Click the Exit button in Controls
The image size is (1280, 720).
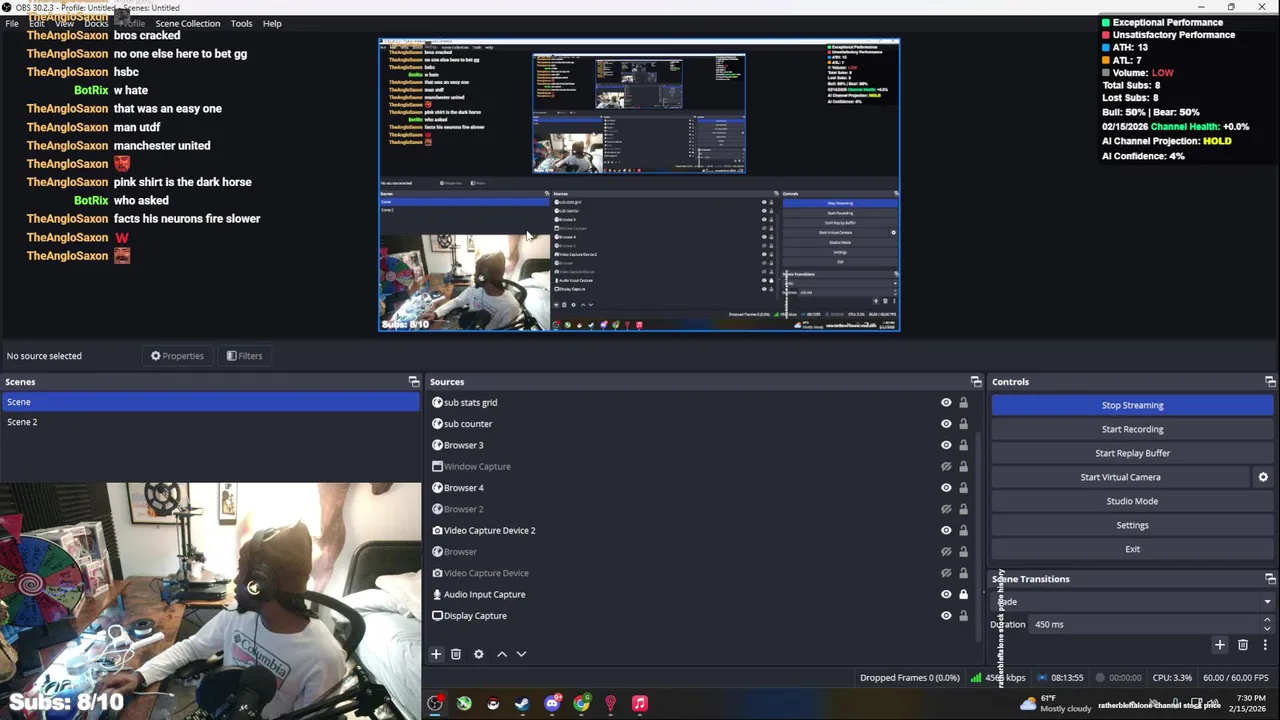point(1132,549)
